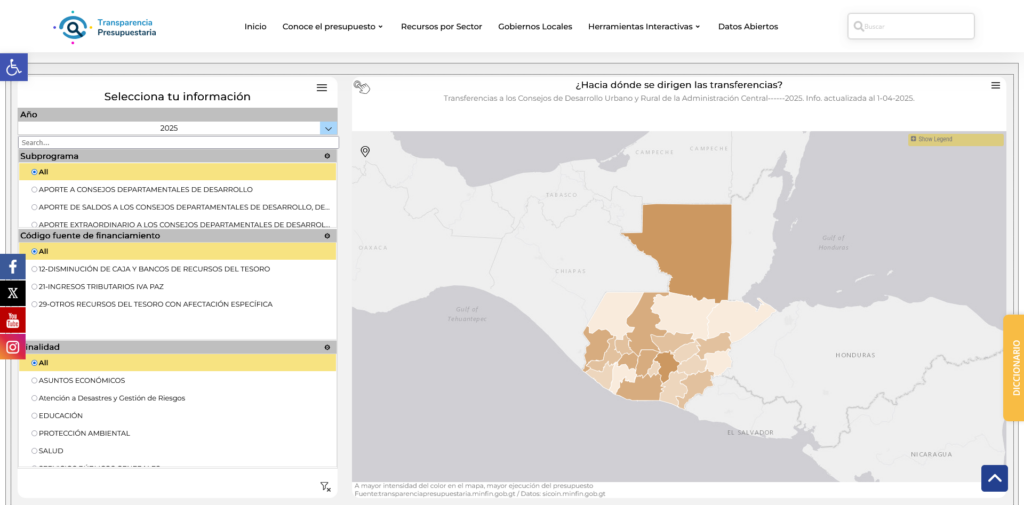Screen dimensions: 1024x505
Task: Click the clear filters funnel icon
Action: (x=325, y=486)
